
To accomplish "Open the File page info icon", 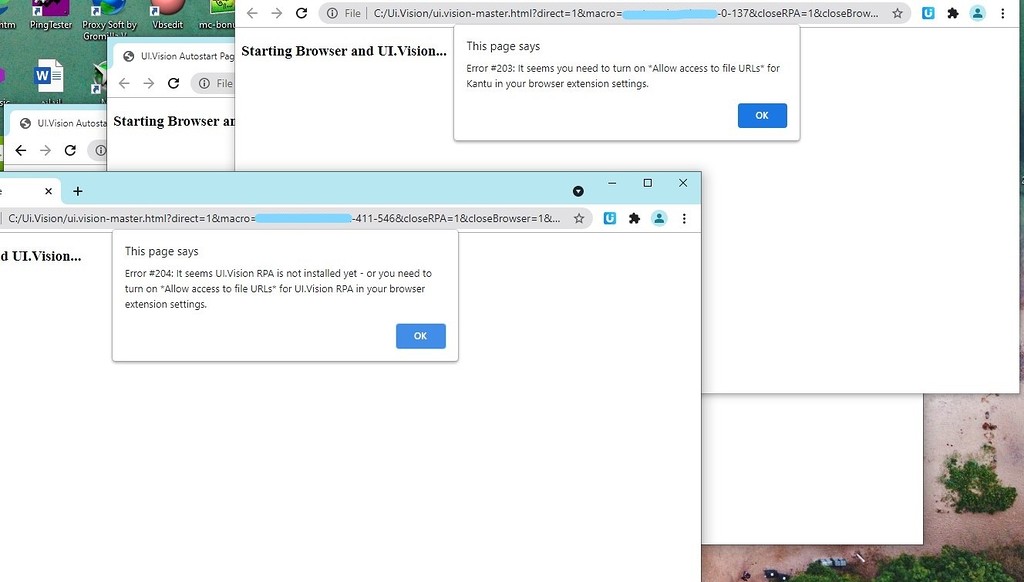I will [x=331, y=14].
